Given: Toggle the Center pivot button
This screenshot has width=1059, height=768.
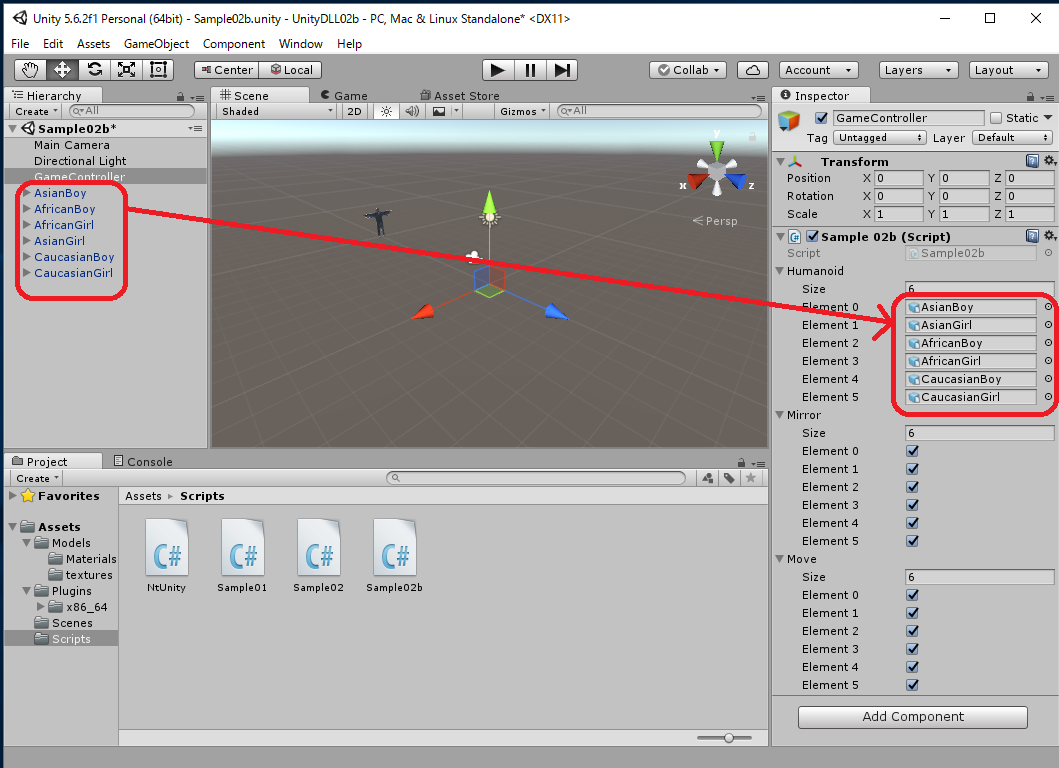Looking at the screenshot, I should click(226, 70).
